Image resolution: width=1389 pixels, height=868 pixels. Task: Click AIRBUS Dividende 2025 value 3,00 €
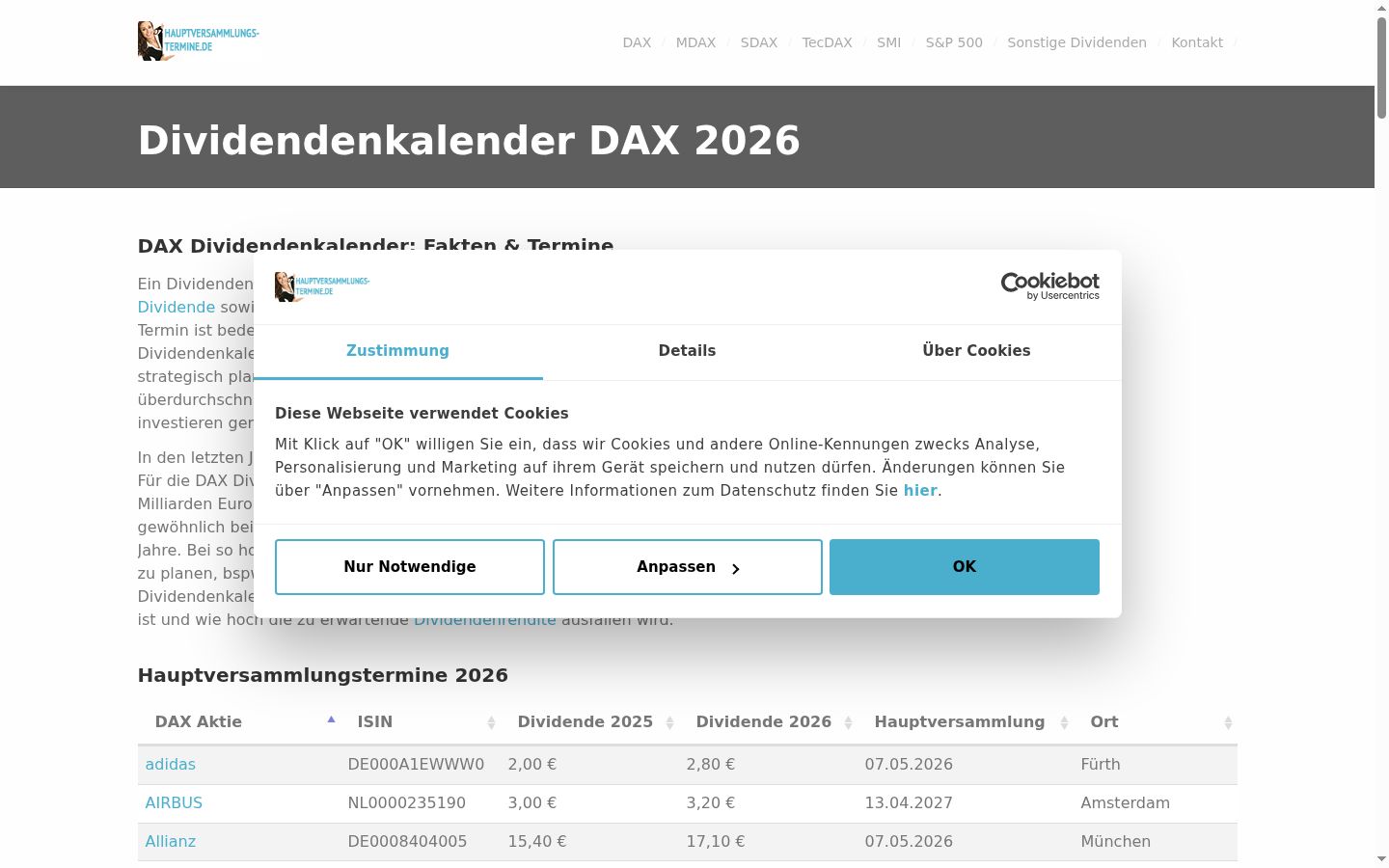532,802
